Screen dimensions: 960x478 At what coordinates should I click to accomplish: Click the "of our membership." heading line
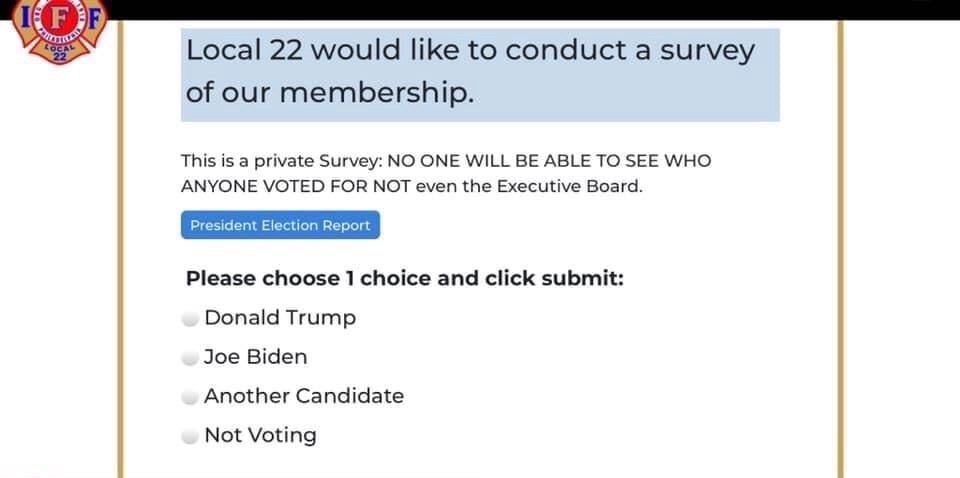coord(330,93)
